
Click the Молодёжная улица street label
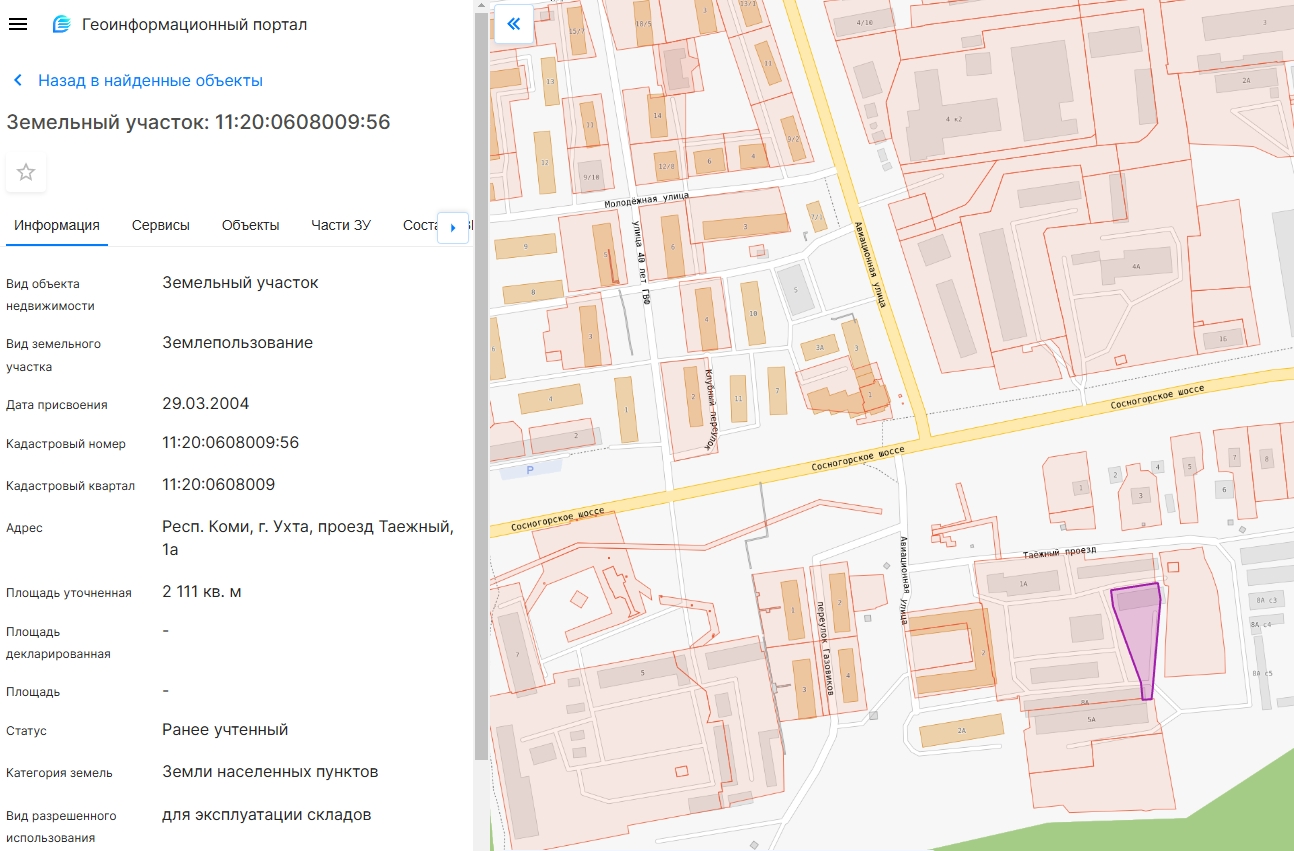(x=646, y=200)
